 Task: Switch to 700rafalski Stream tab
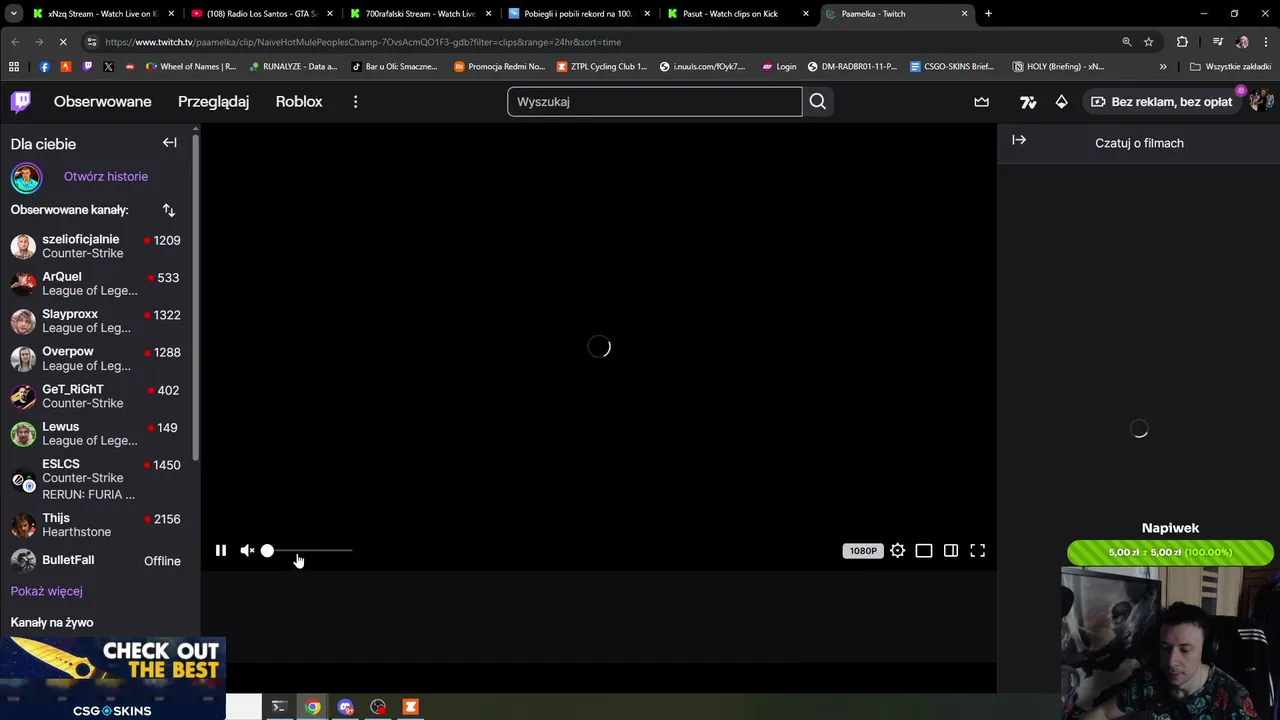420,14
